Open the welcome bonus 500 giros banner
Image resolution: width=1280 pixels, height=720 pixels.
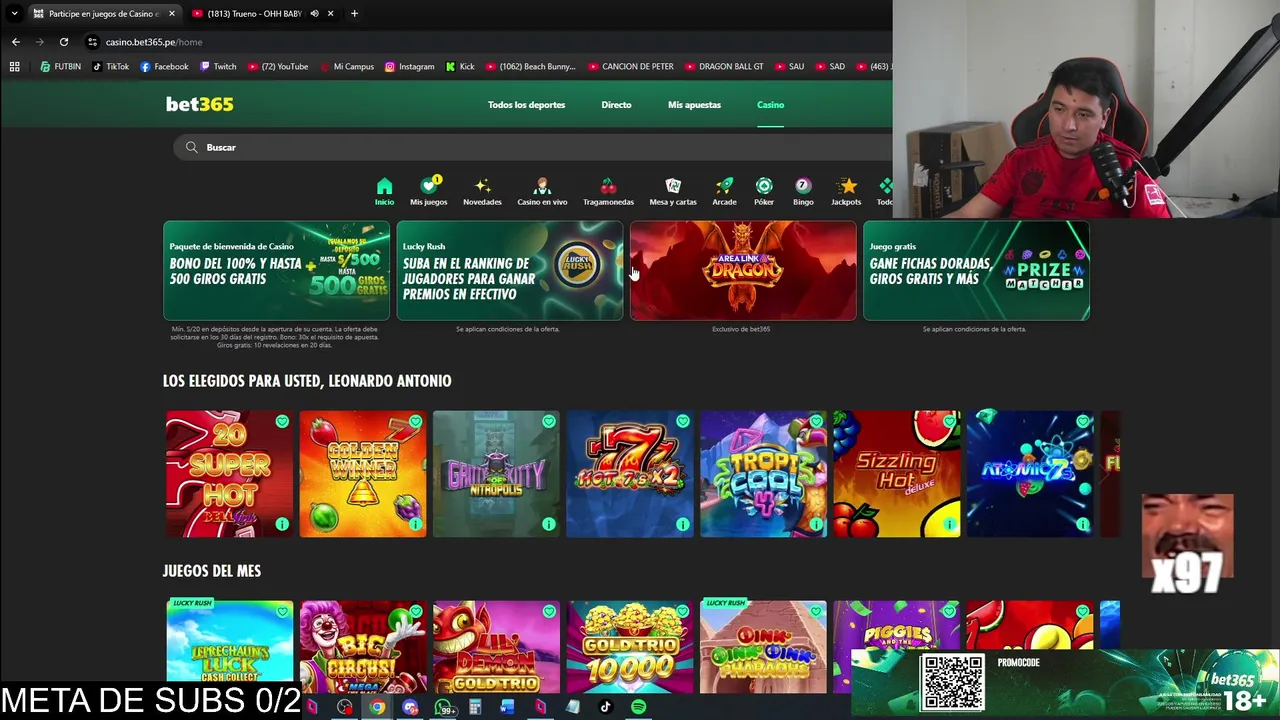pyautogui.click(x=276, y=270)
